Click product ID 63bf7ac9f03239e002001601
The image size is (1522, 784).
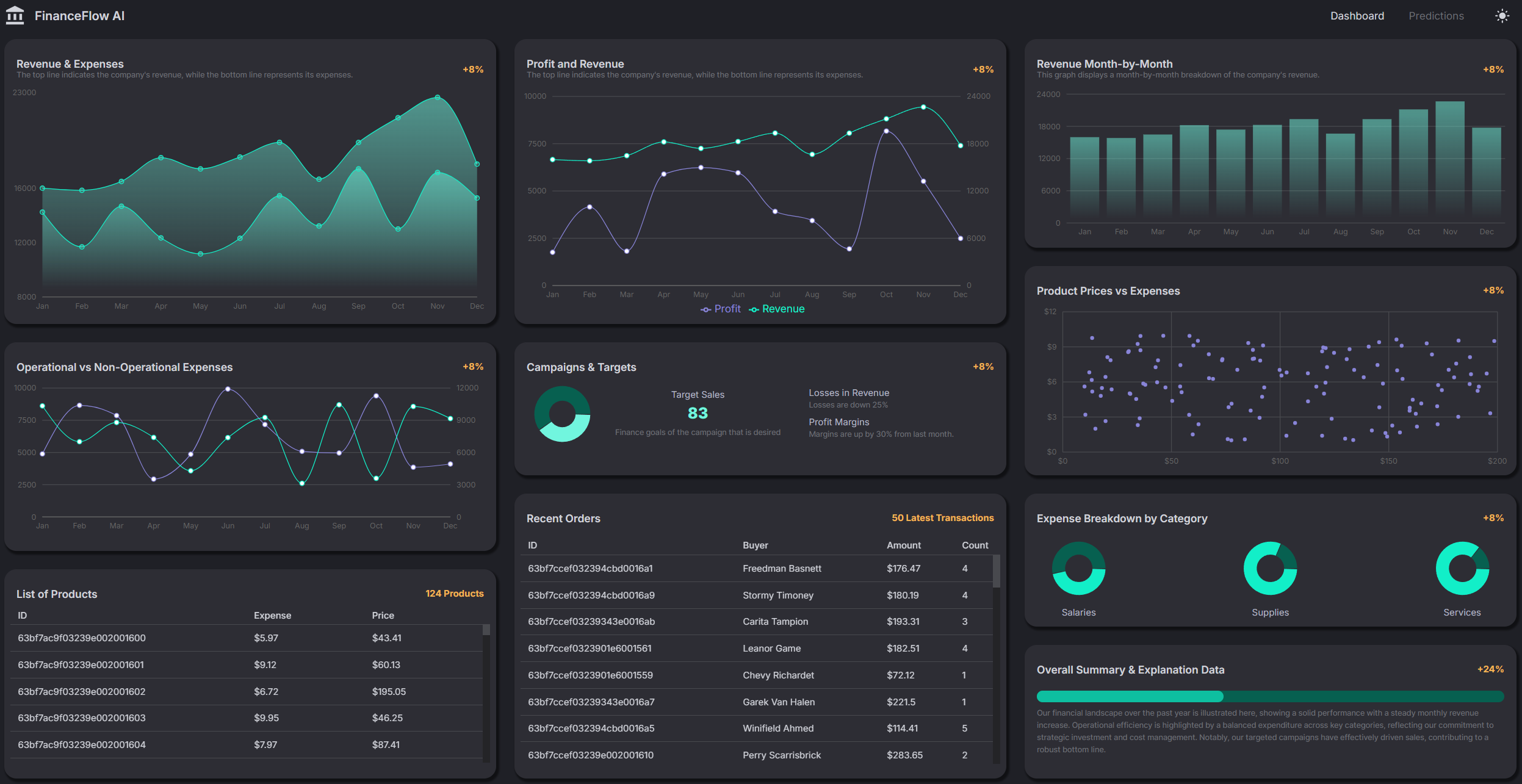click(x=81, y=665)
